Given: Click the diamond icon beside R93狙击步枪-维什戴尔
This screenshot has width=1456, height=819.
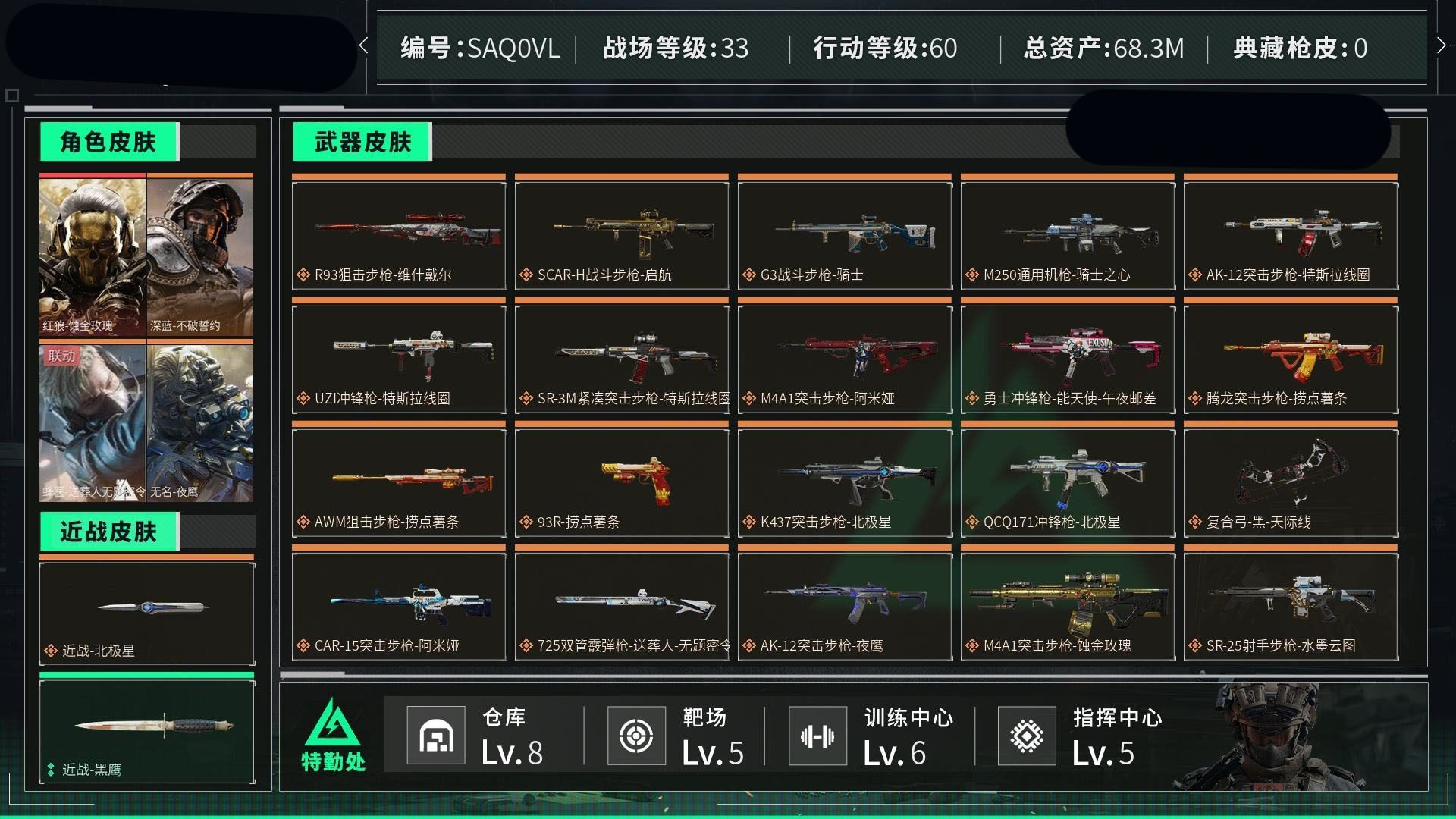Looking at the screenshot, I should [x=303, y=275].
